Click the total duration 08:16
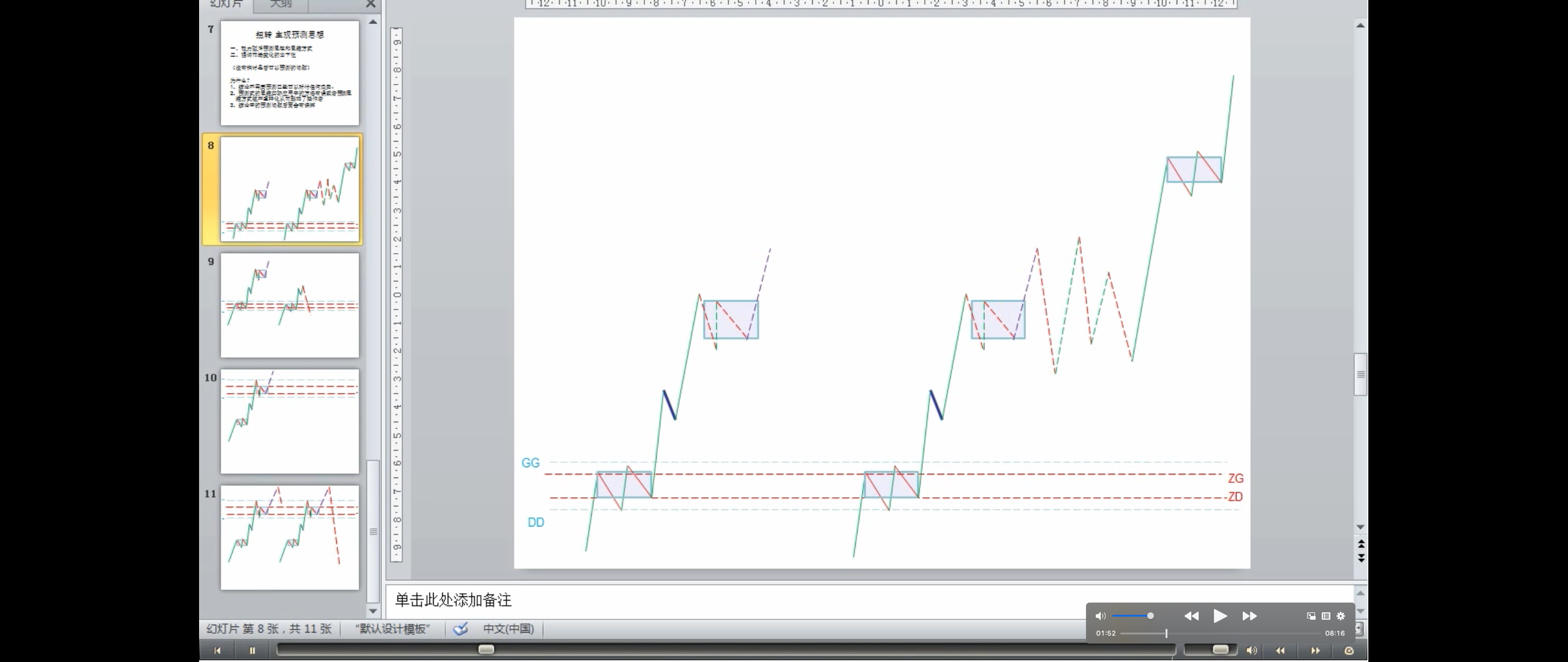The image size is (1568, 662). coord(1335,633)
